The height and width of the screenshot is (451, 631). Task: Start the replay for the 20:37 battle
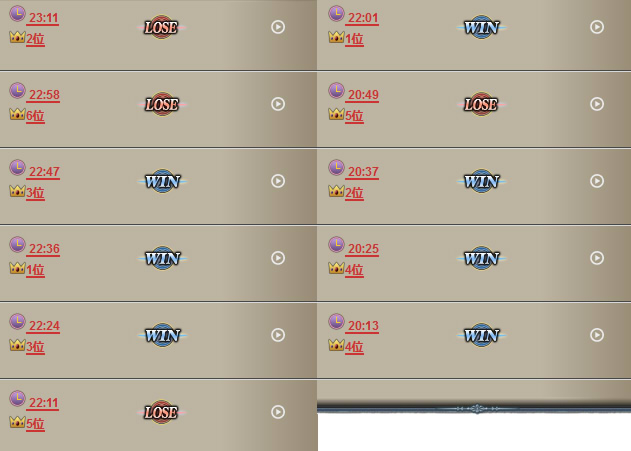coord(596,181)
